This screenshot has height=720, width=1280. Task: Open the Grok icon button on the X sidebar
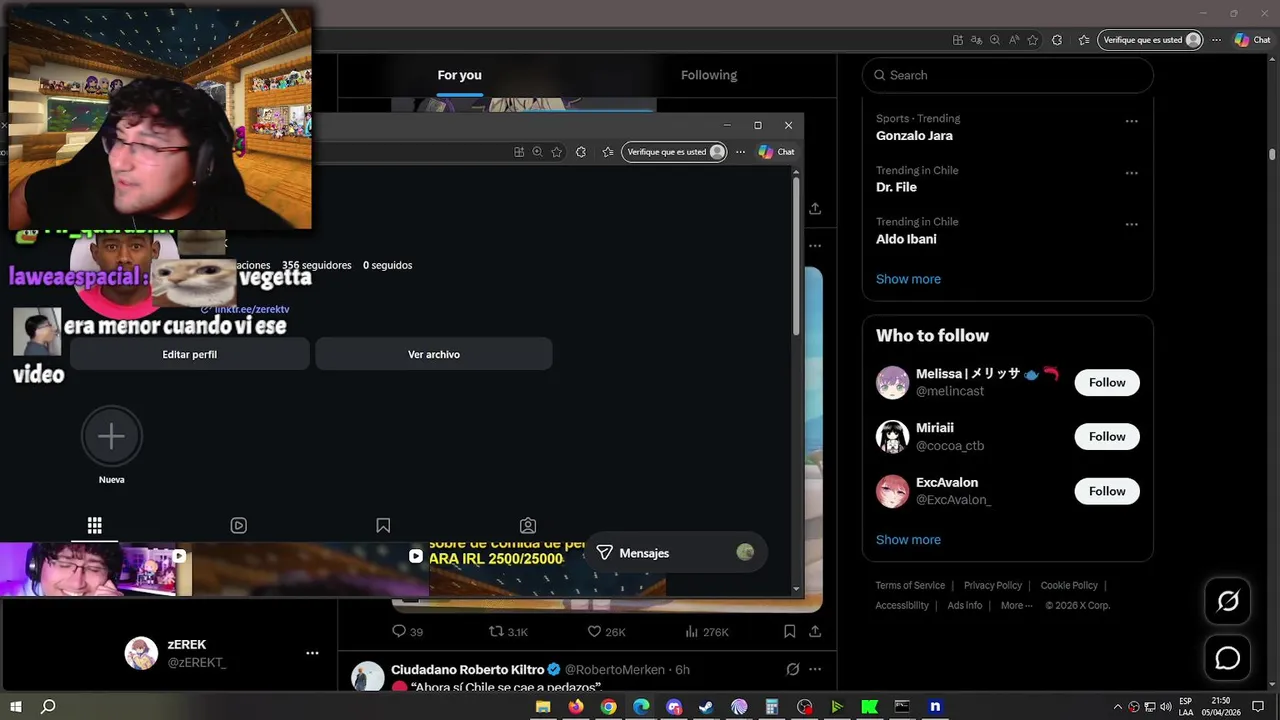point(1228,601)
